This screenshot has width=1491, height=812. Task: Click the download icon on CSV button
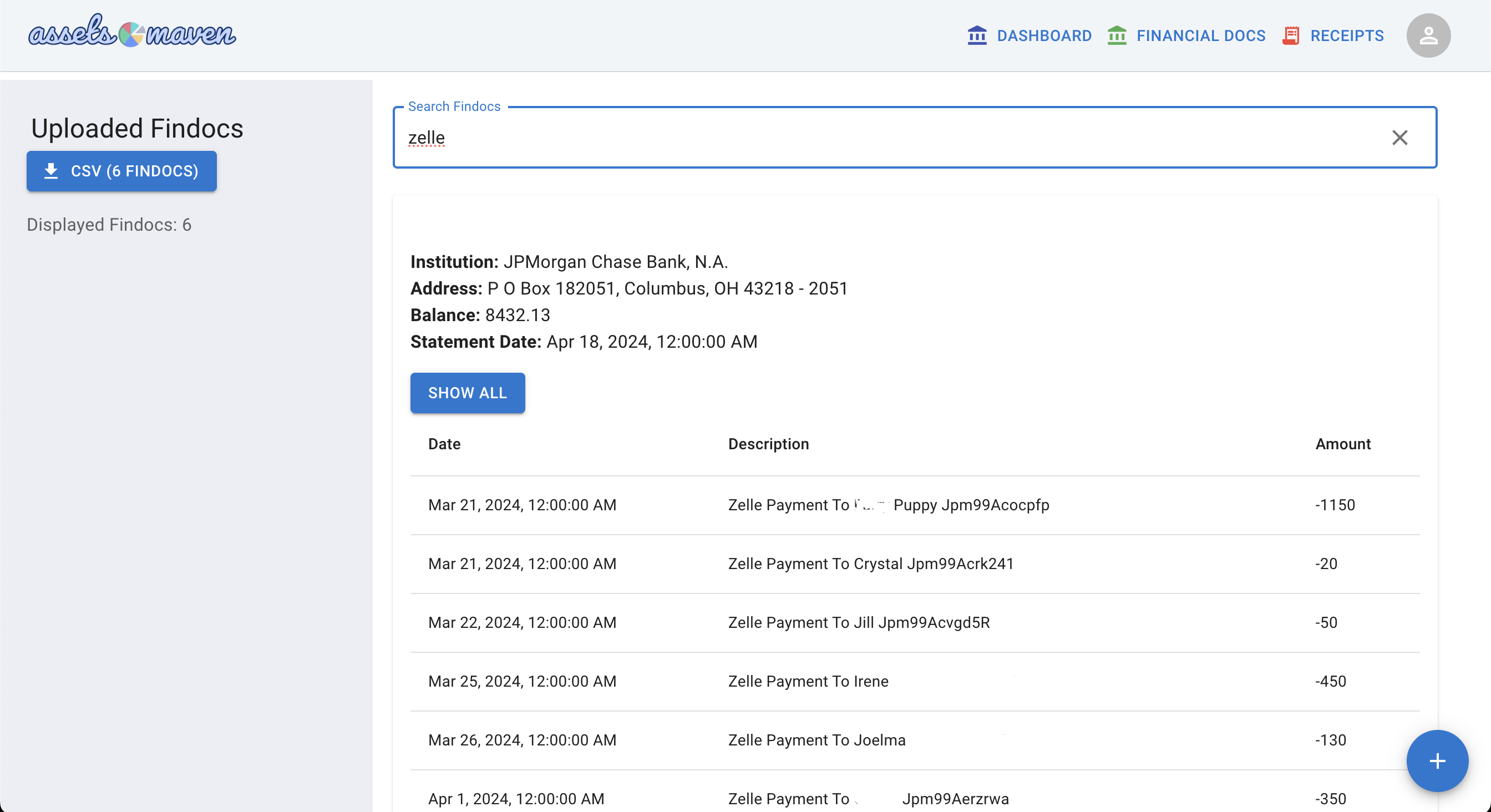click(x=51, y=171)
